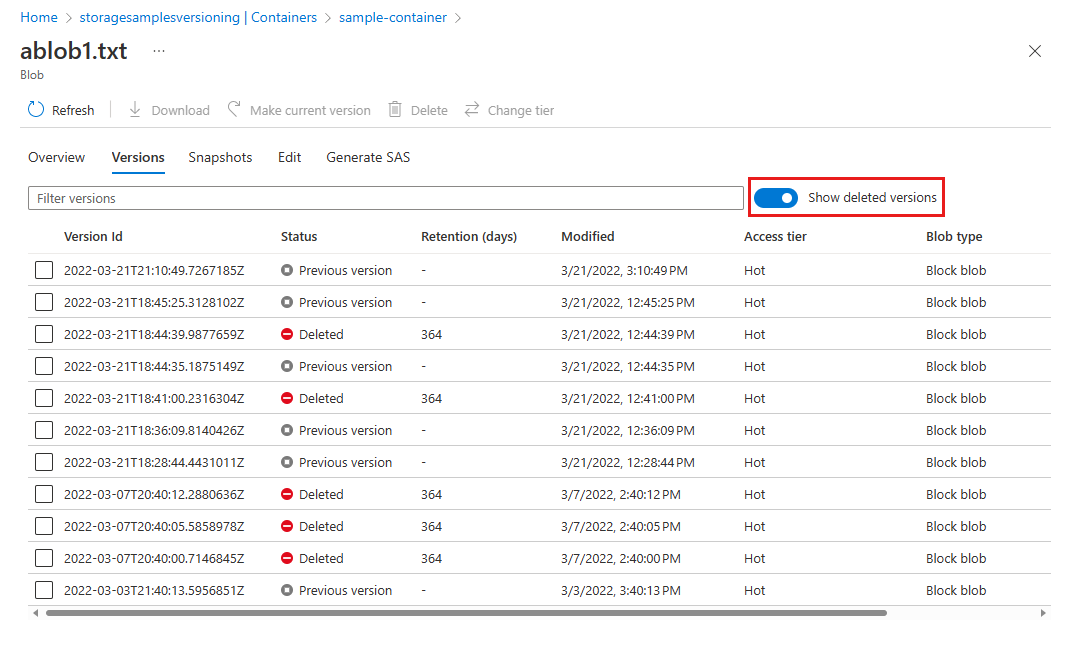Refresh the versions list
This screenshot has width=1071, height=645.
click(x=60, y=109)
